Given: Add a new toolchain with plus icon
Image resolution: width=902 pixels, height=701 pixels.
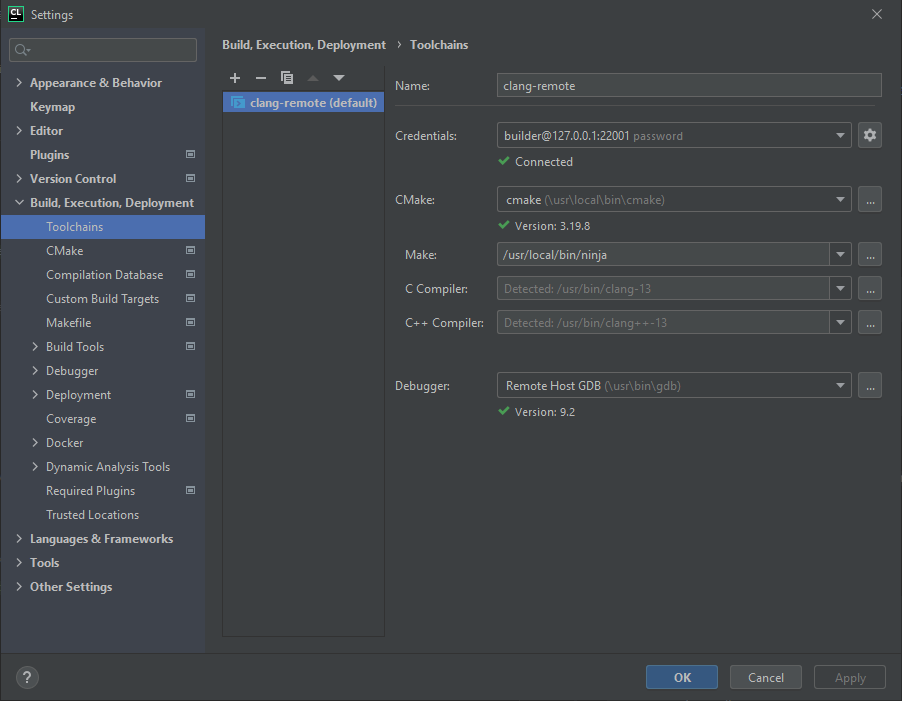Looking at the screenshot, I should point(235,78).
